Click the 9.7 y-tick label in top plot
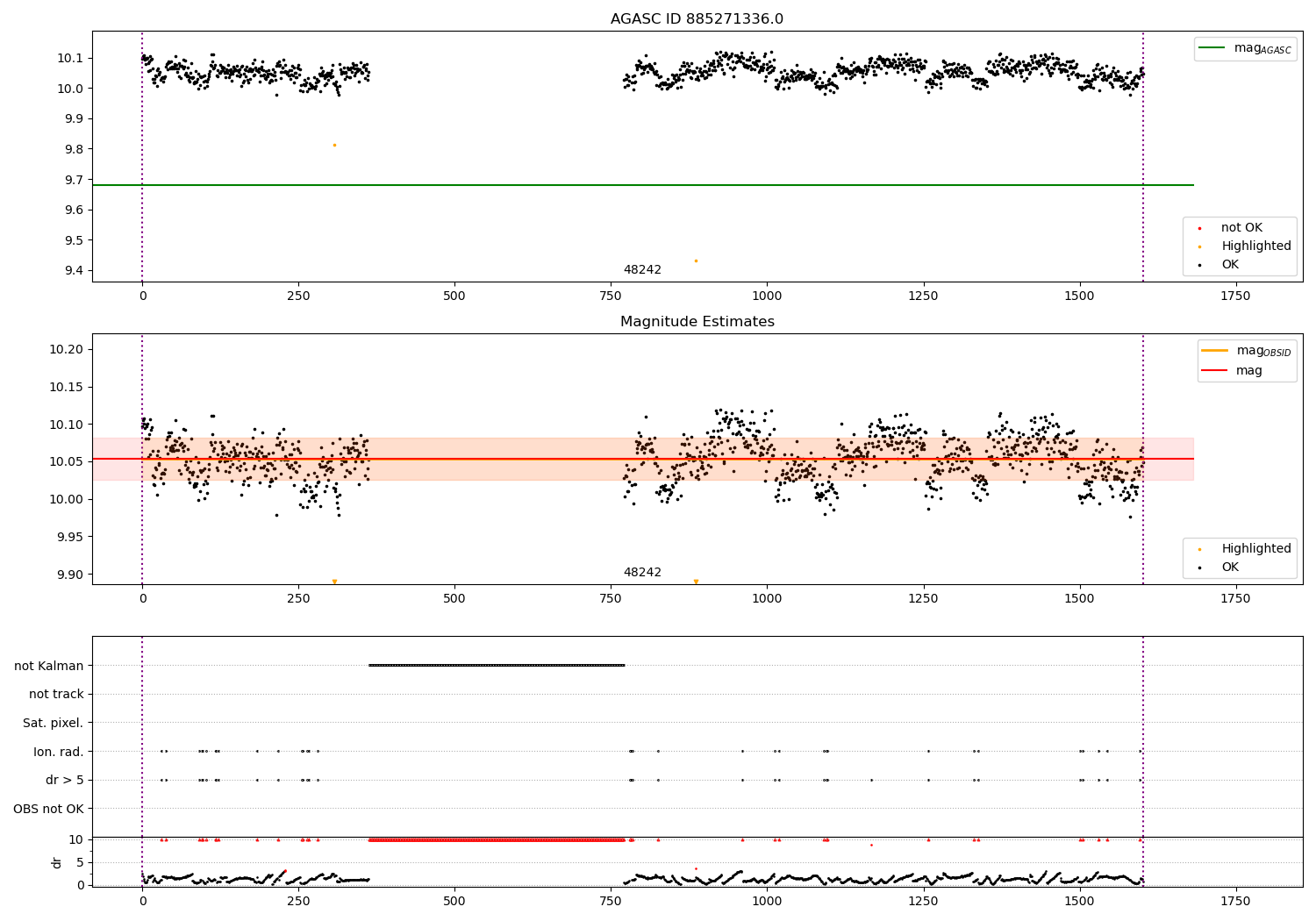1316x921 pixels. (76, 180)
